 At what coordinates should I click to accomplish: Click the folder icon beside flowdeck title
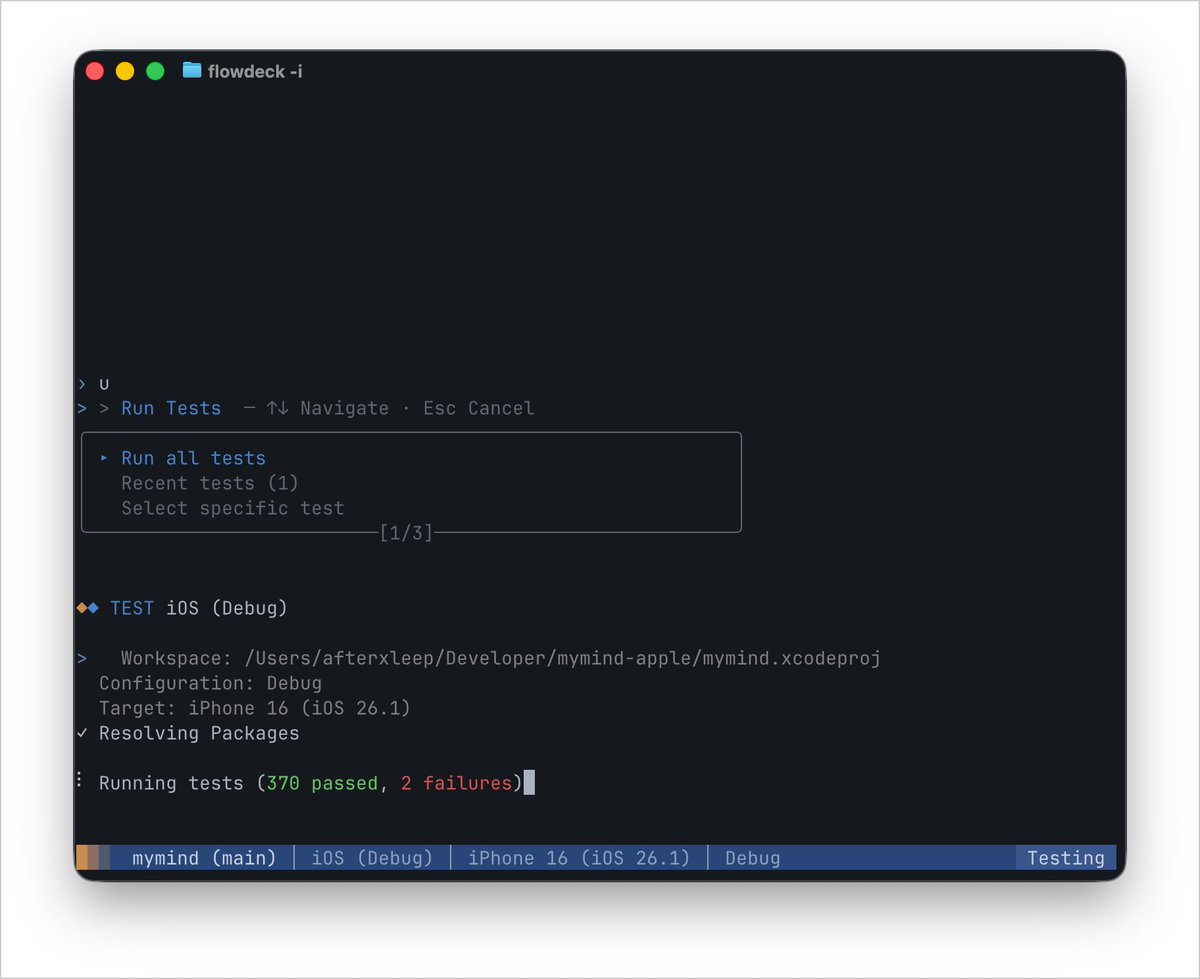[x=192, y=70]
